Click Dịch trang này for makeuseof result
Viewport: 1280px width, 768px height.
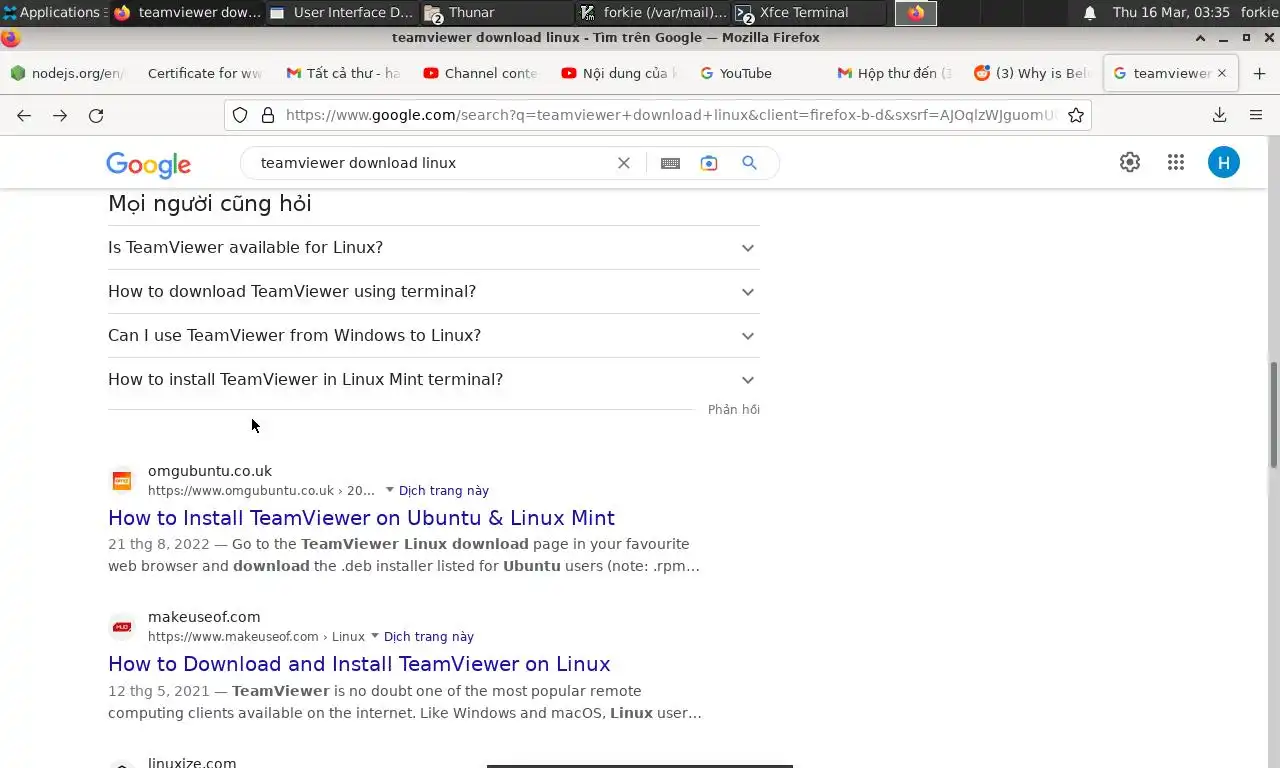coord(429,637)
